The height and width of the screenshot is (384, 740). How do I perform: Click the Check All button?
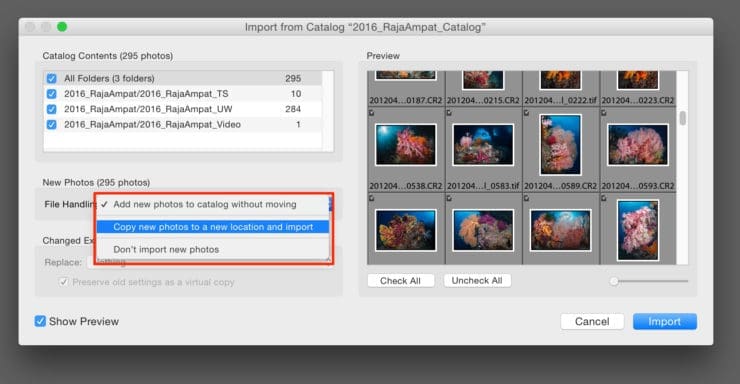point(400,281)
